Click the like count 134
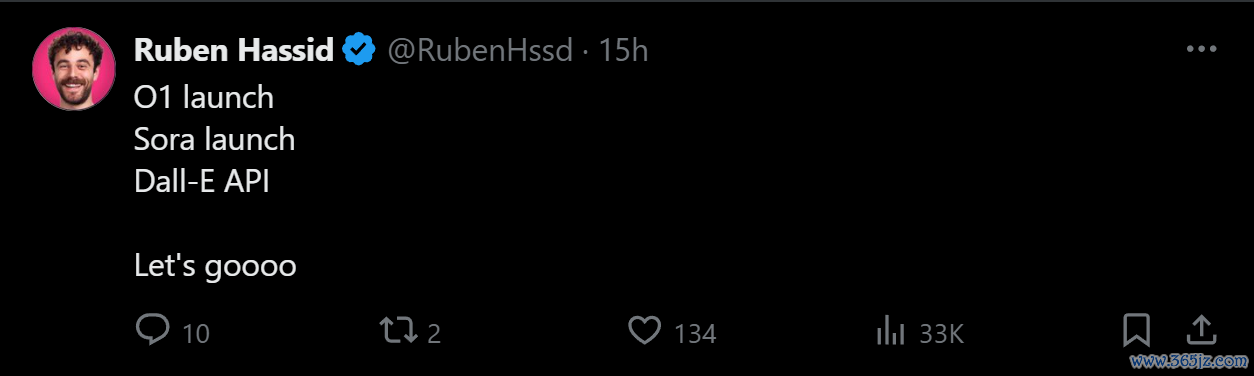This screenshot has height=376, width=1254. click(x=695, y=334)
